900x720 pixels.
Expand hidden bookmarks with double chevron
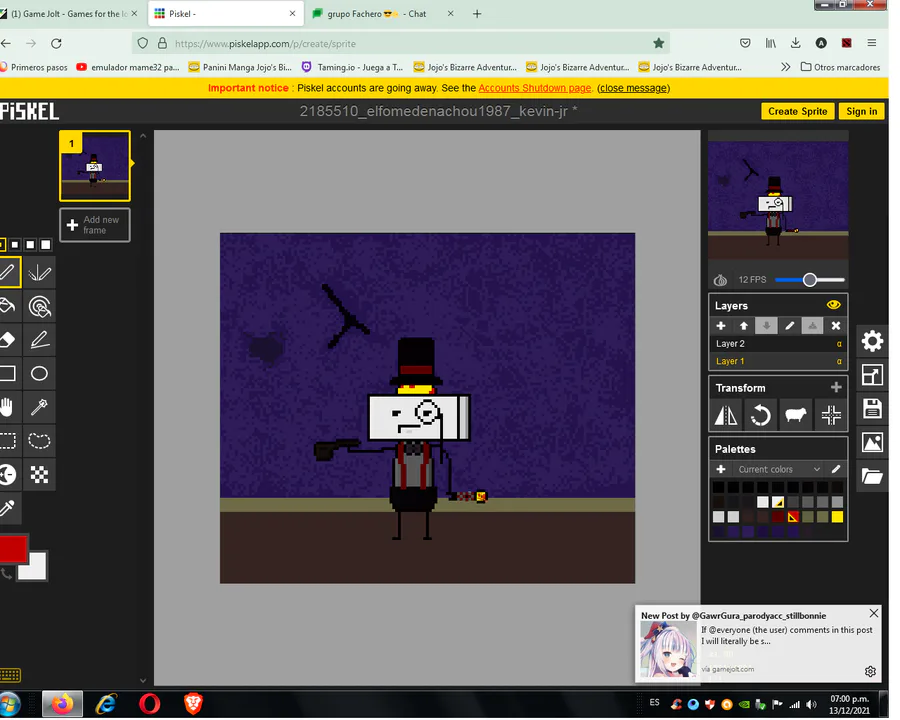(786, 67)
